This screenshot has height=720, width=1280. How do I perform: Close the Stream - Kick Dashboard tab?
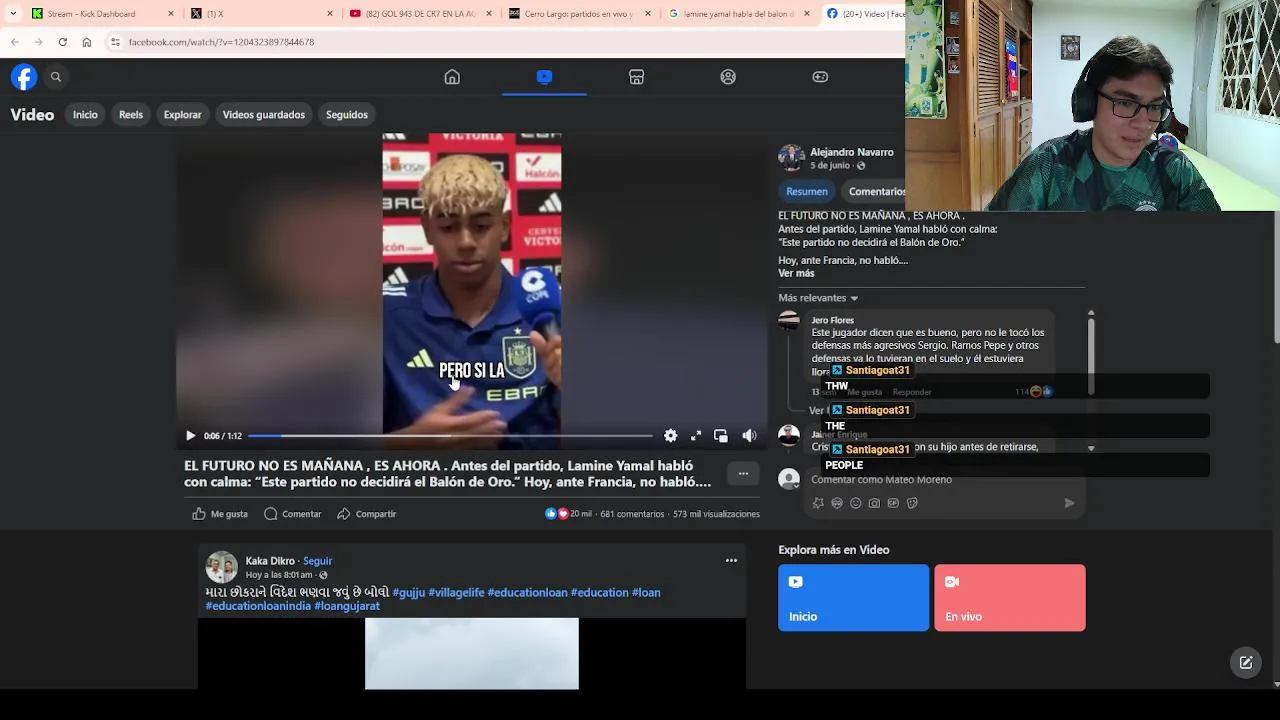point(171,14)
